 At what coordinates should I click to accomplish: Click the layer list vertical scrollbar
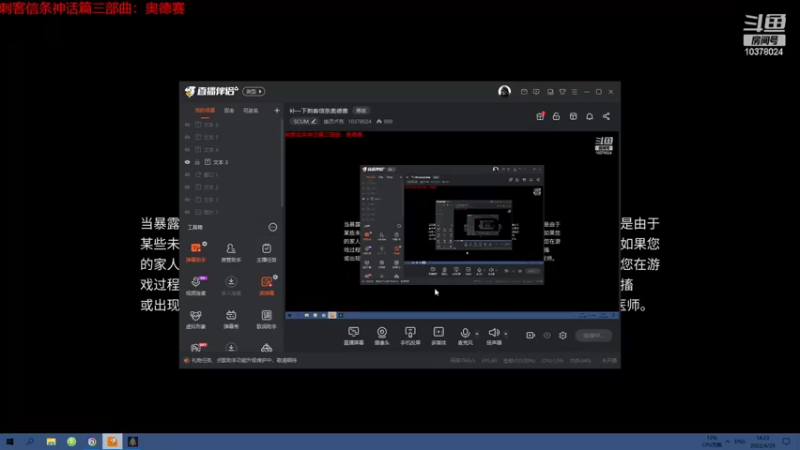click(x=282, y=163)
